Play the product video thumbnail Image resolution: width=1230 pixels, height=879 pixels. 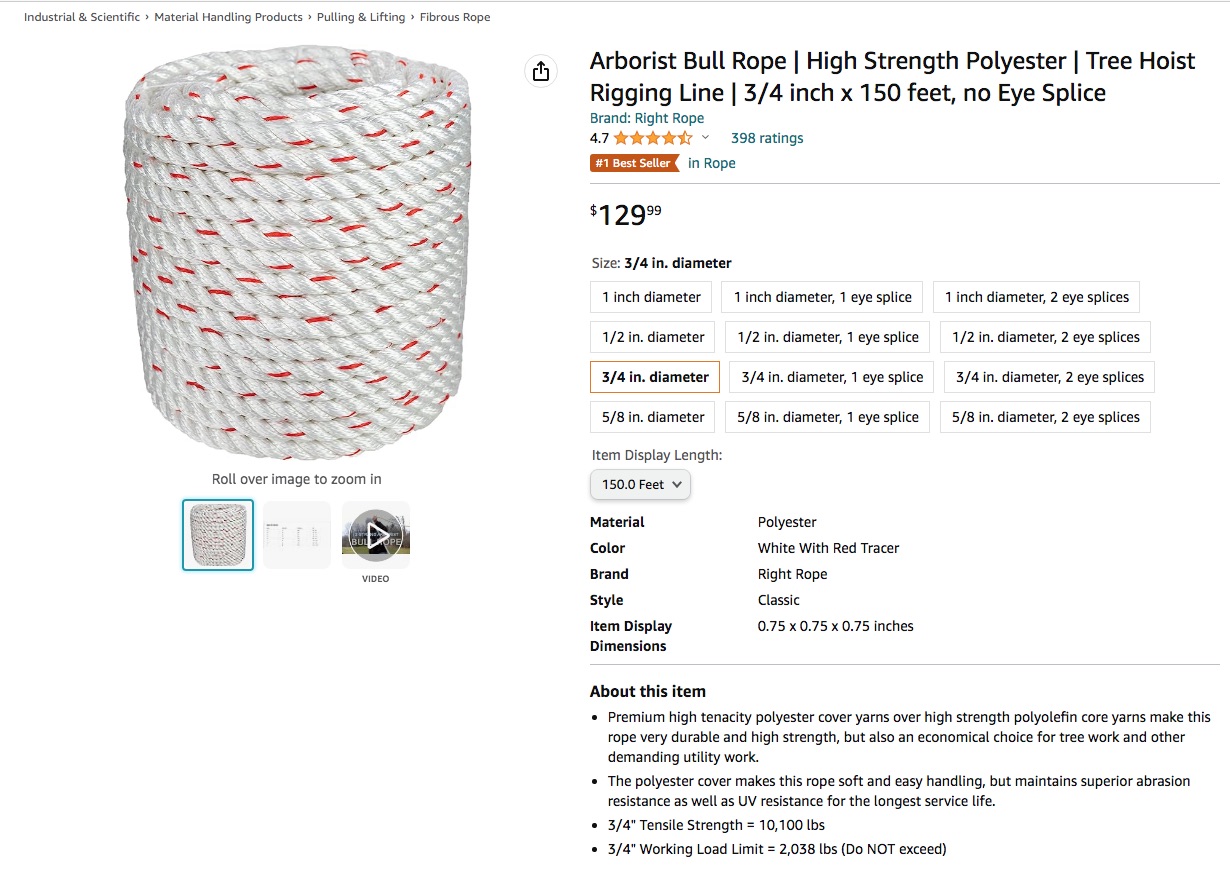click(376, 535)
